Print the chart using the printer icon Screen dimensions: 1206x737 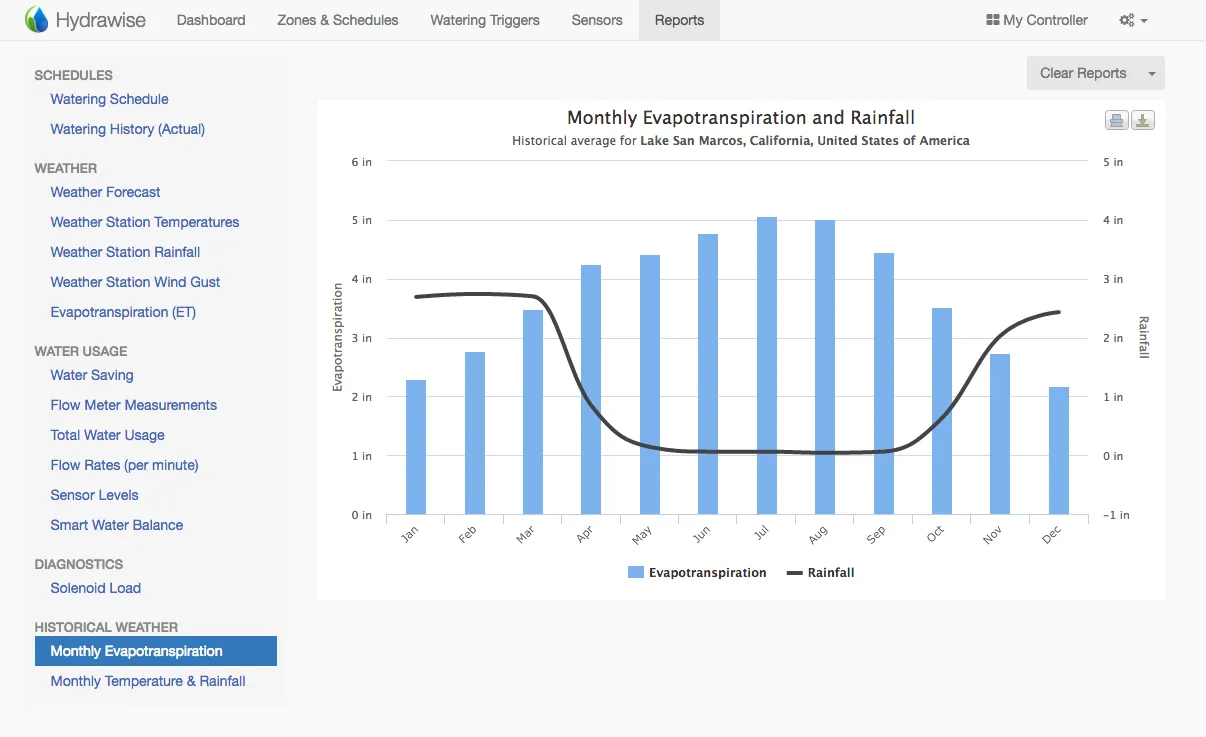click(1116, 121)
